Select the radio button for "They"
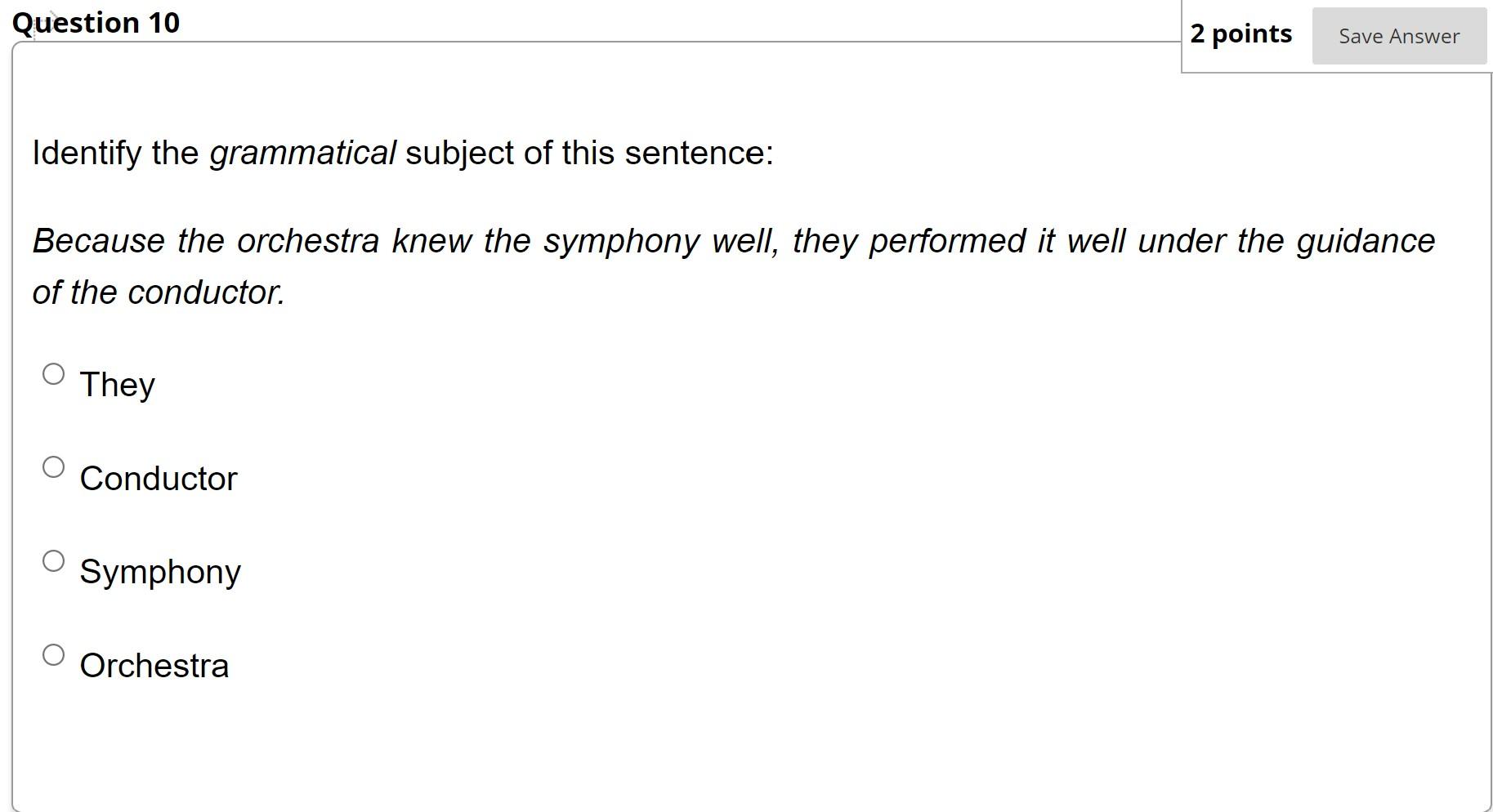 pos(54,373)
